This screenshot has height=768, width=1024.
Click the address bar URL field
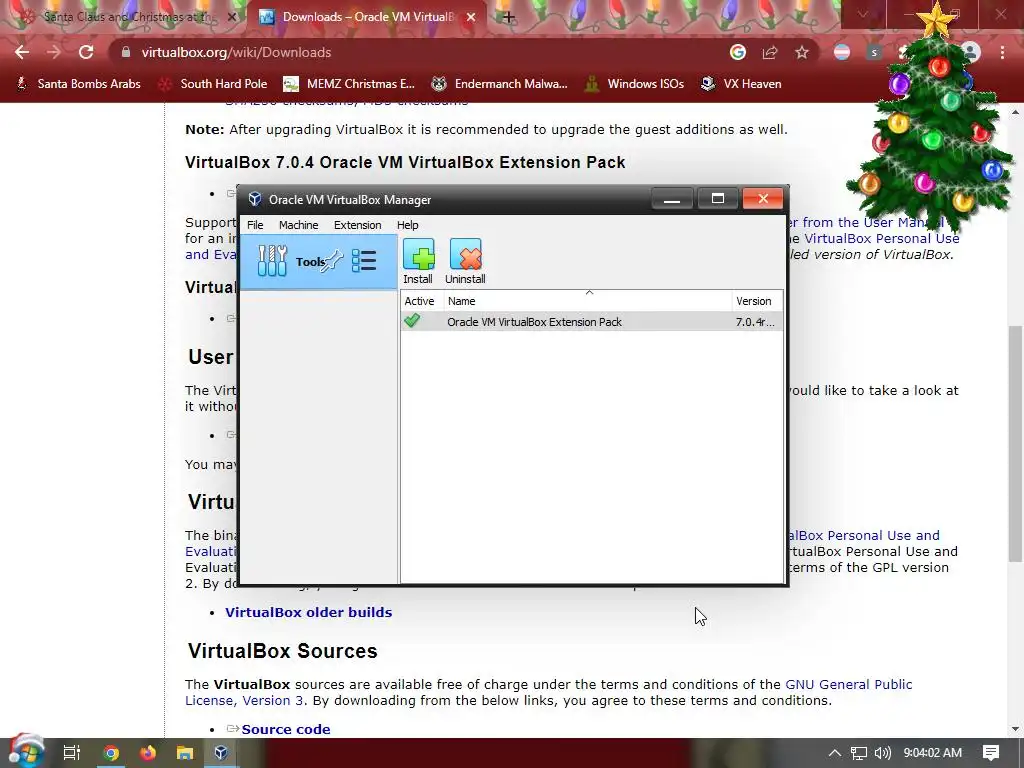(418, 52)
